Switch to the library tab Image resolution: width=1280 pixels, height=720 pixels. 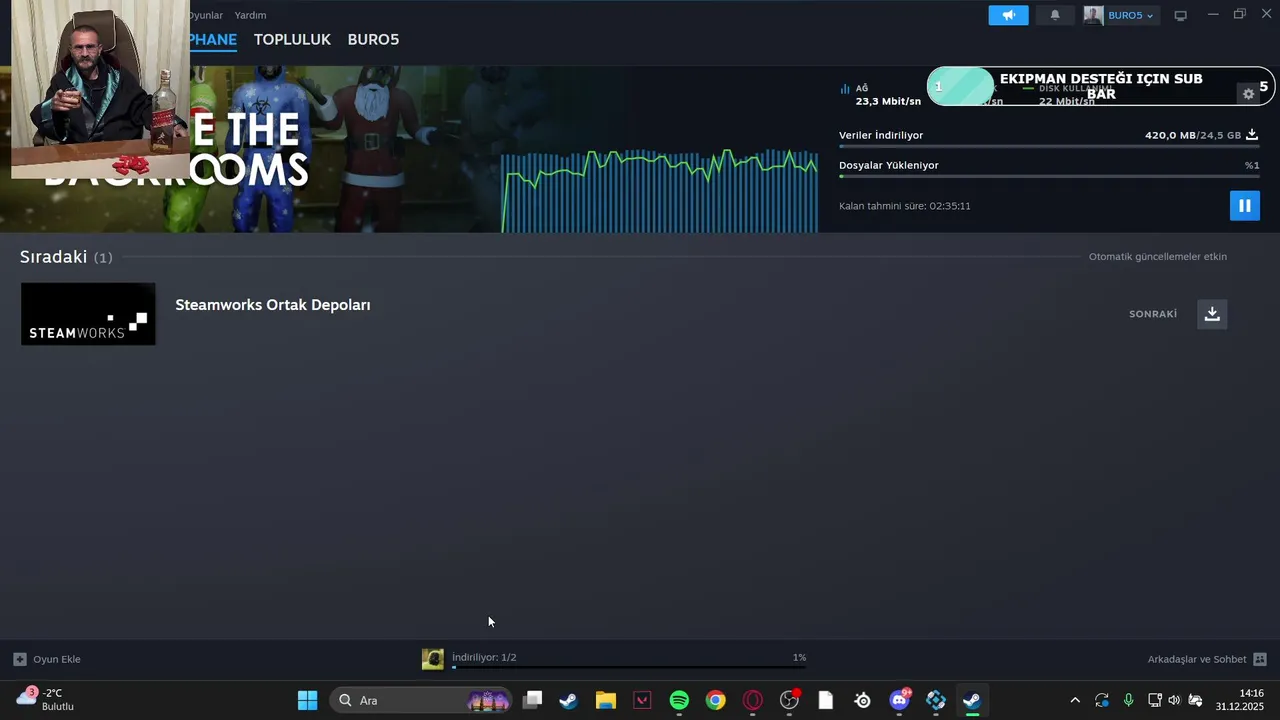click(213, 40)
